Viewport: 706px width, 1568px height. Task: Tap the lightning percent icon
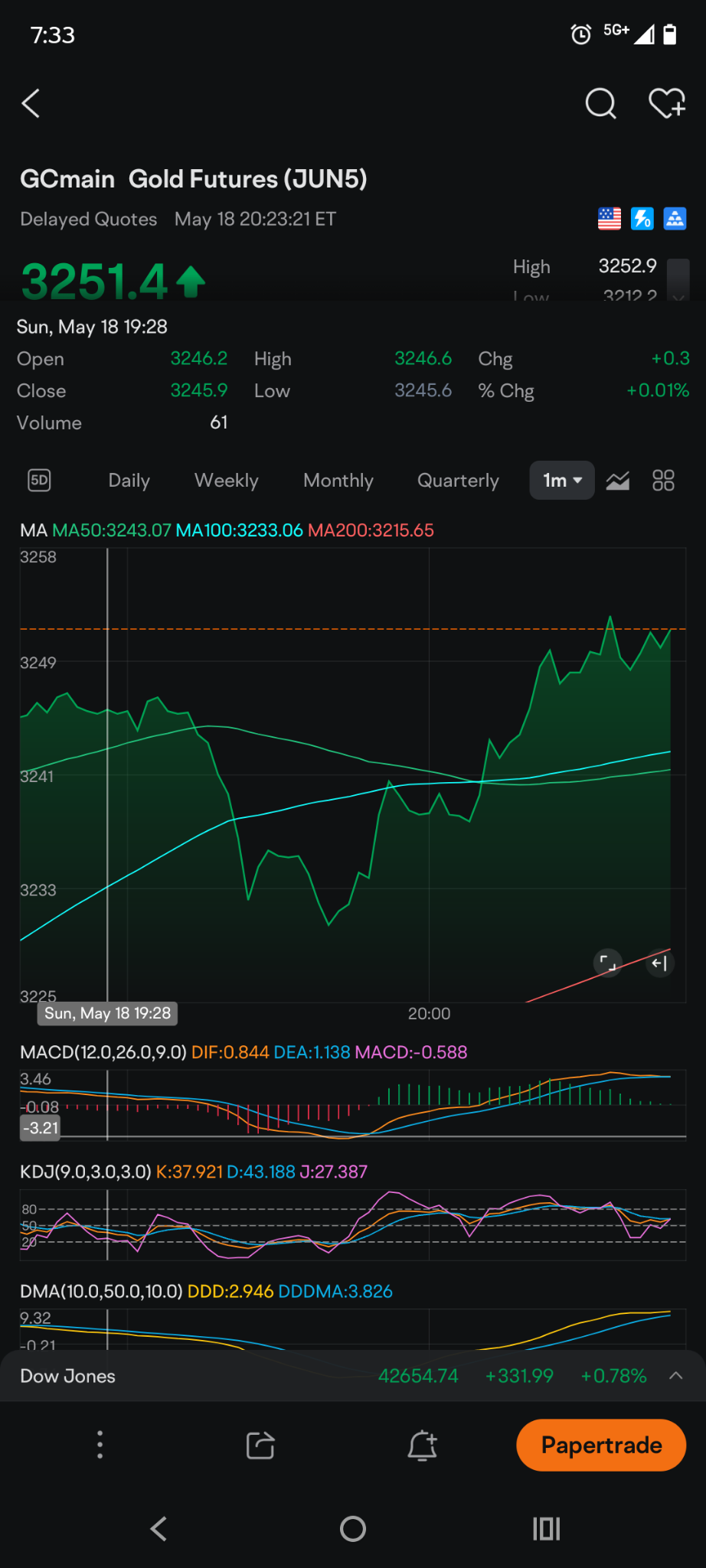click(x=642, y=219)
